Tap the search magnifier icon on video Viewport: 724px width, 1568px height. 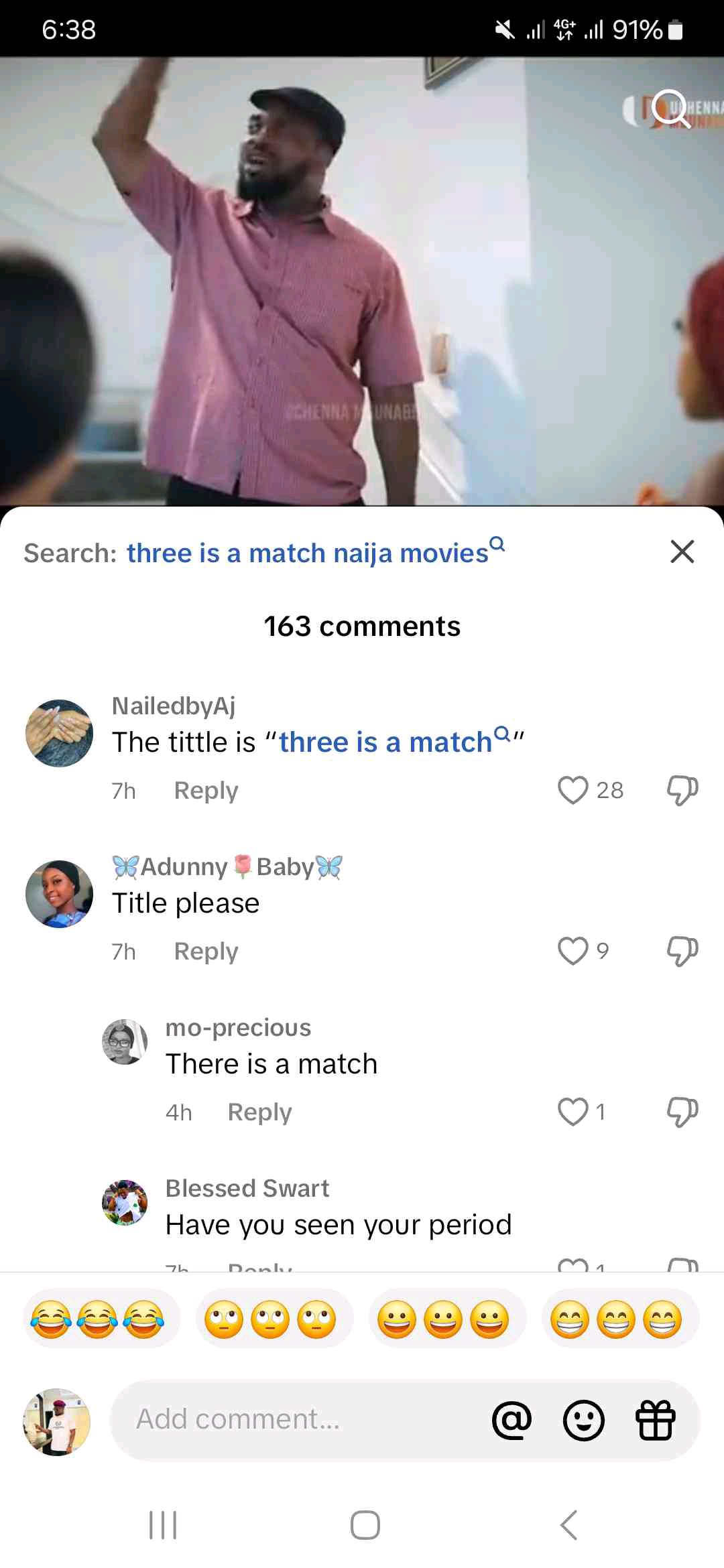(x=670, y=108)
